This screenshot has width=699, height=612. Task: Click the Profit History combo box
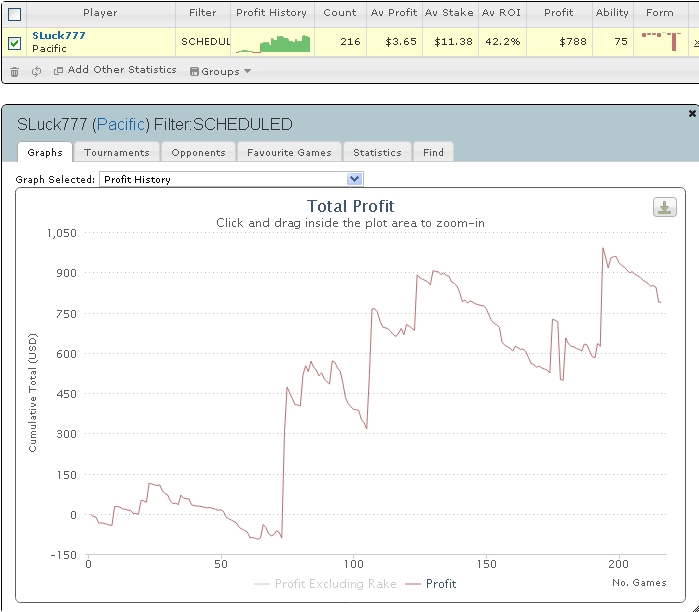point(231,179)
